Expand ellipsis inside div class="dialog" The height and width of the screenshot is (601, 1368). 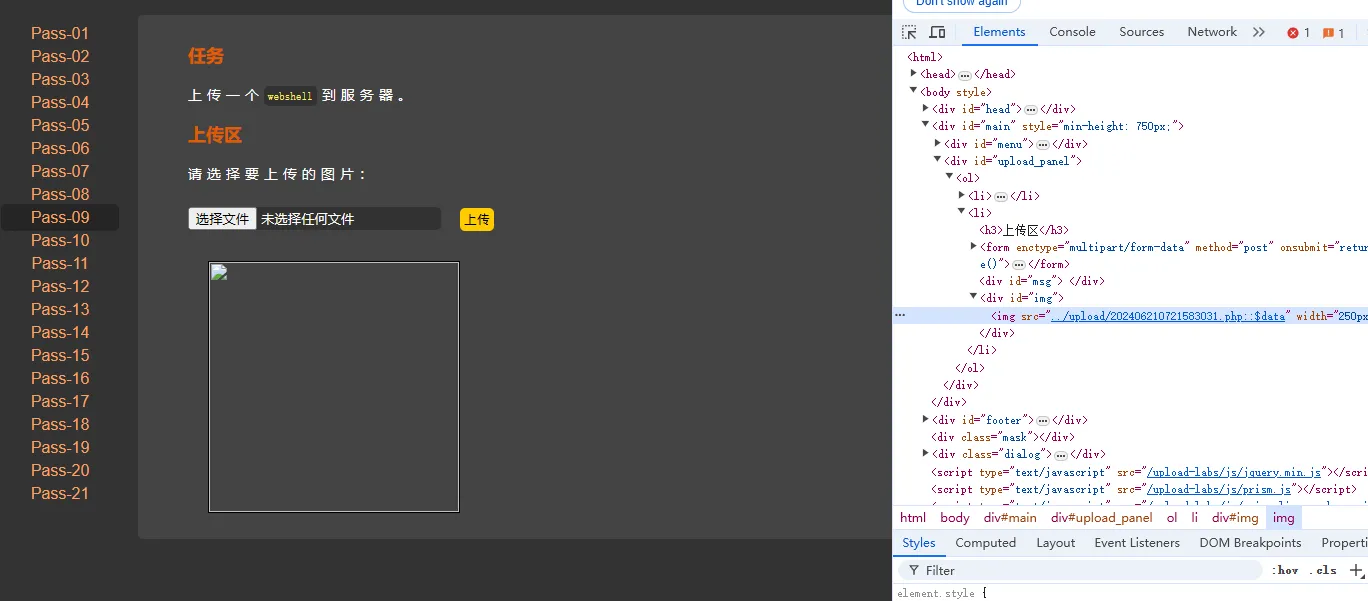(x=1060, y=455)
